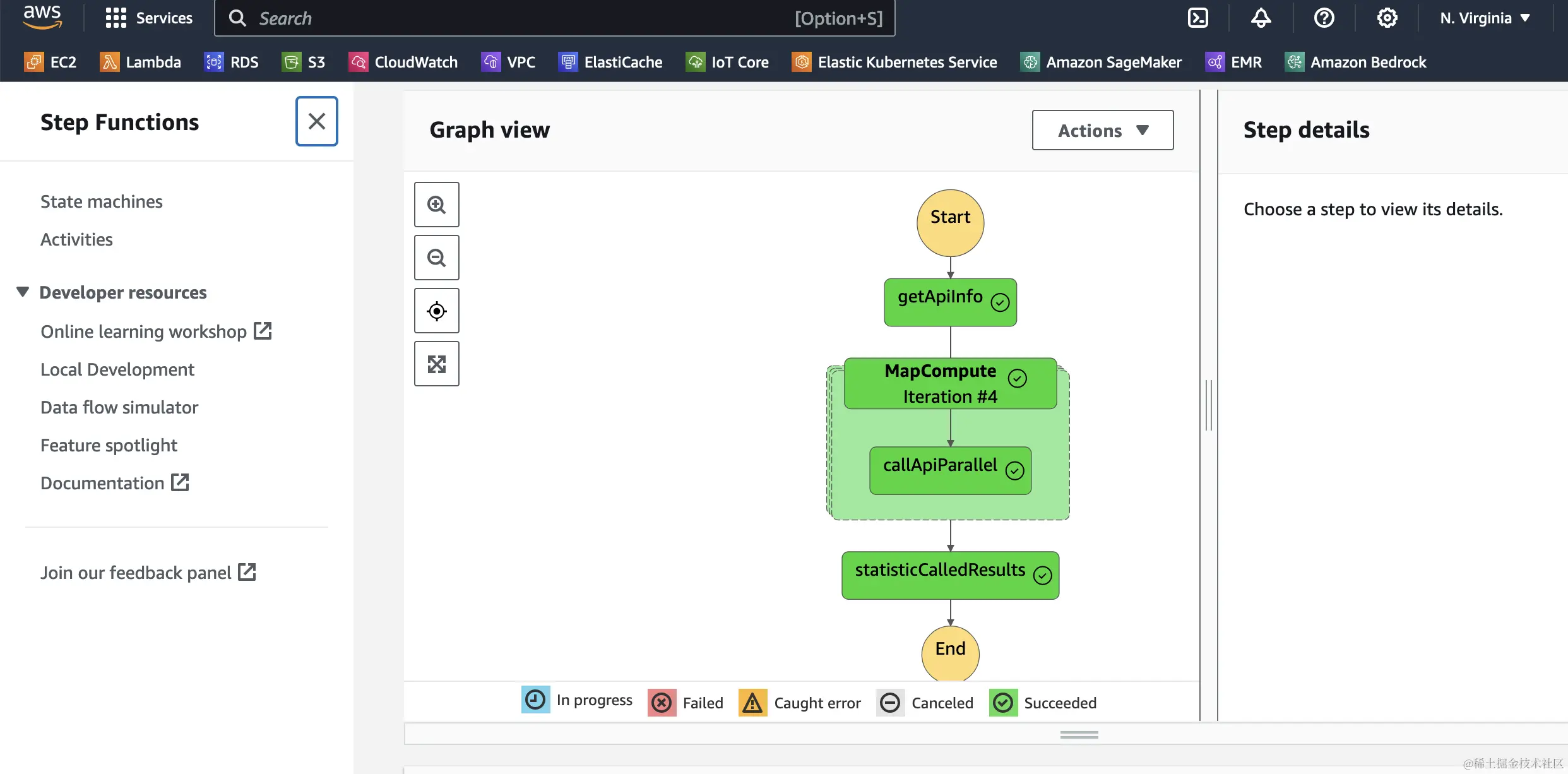Open the IoT Core service shortcut
Screen dimensions: 1568x774
[x=727, y=62]
